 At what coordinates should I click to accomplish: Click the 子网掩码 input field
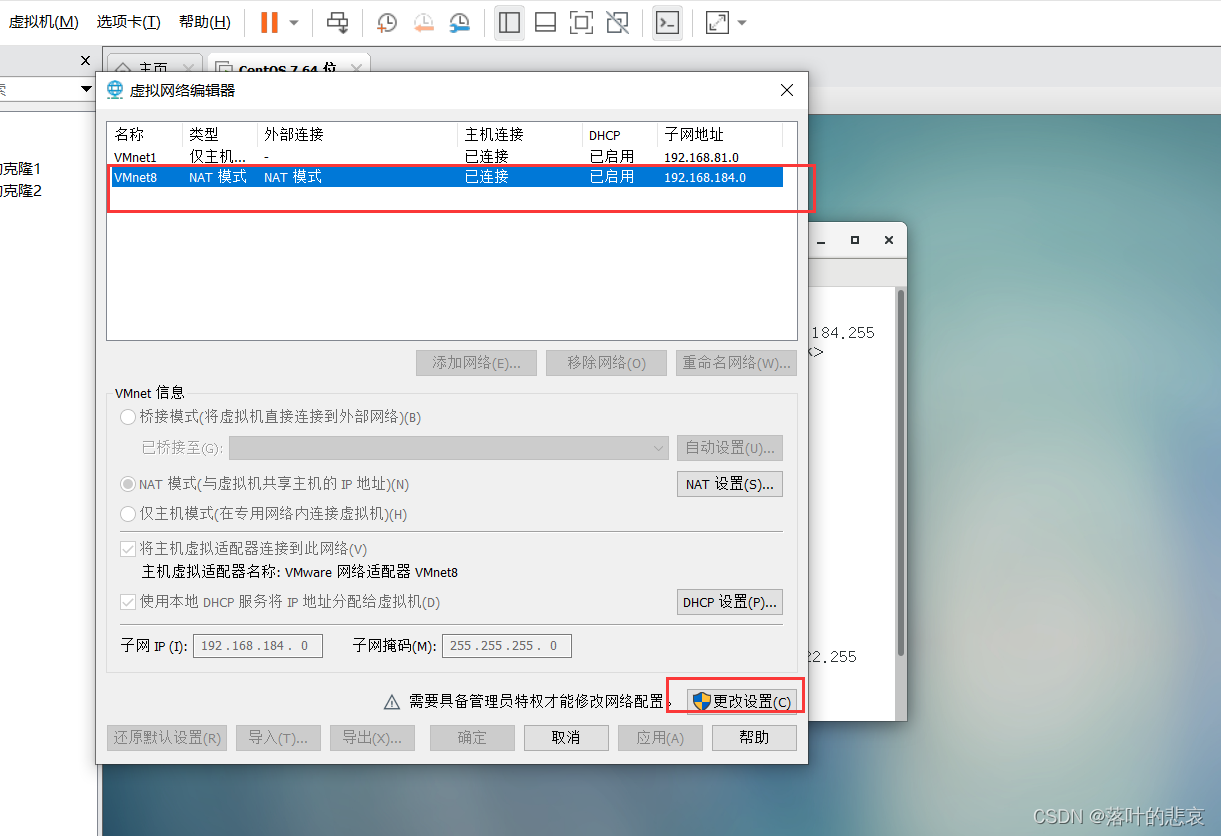pyautogui.click(x=507, y=646)
